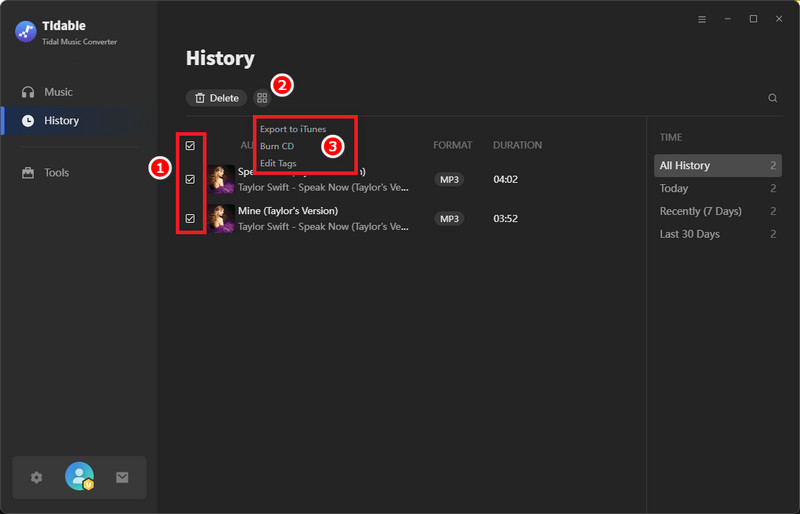Image resolution: width=800 pixels, height=514 pixels.
Task: Click Mine (Taylor's Version) album thumbnail
Action: coord(221,218)
